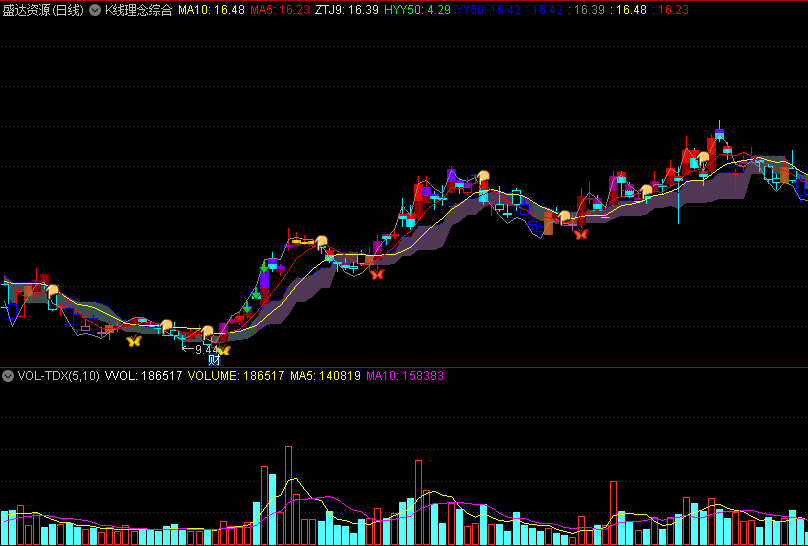Viewport: 808px width, 546px height.
Task: Click the blue YY50: 16.42 value
Action: [489, 10]
